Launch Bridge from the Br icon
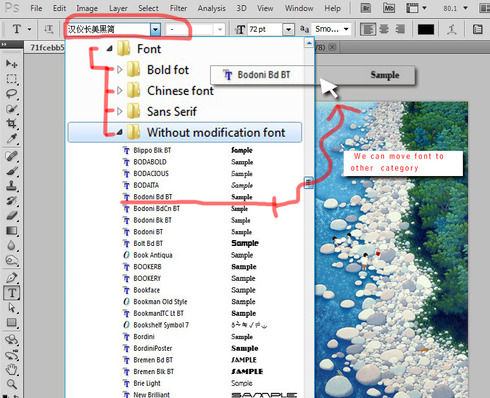 (366, 8)
